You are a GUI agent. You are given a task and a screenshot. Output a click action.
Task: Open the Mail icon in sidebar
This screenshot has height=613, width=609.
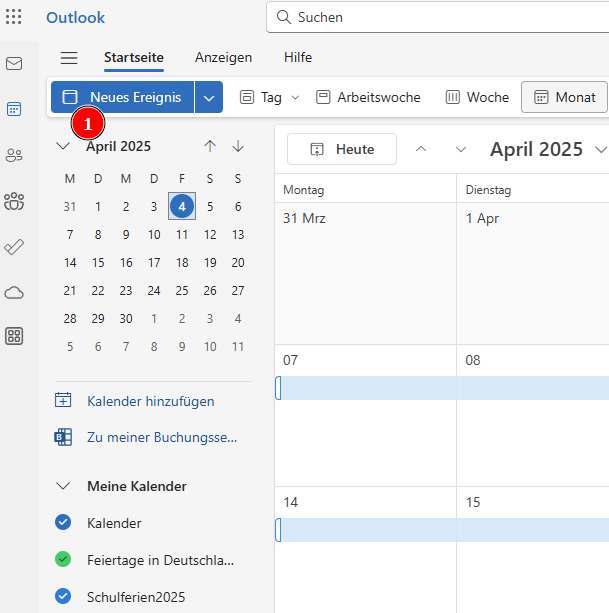[x=14, y=63]
